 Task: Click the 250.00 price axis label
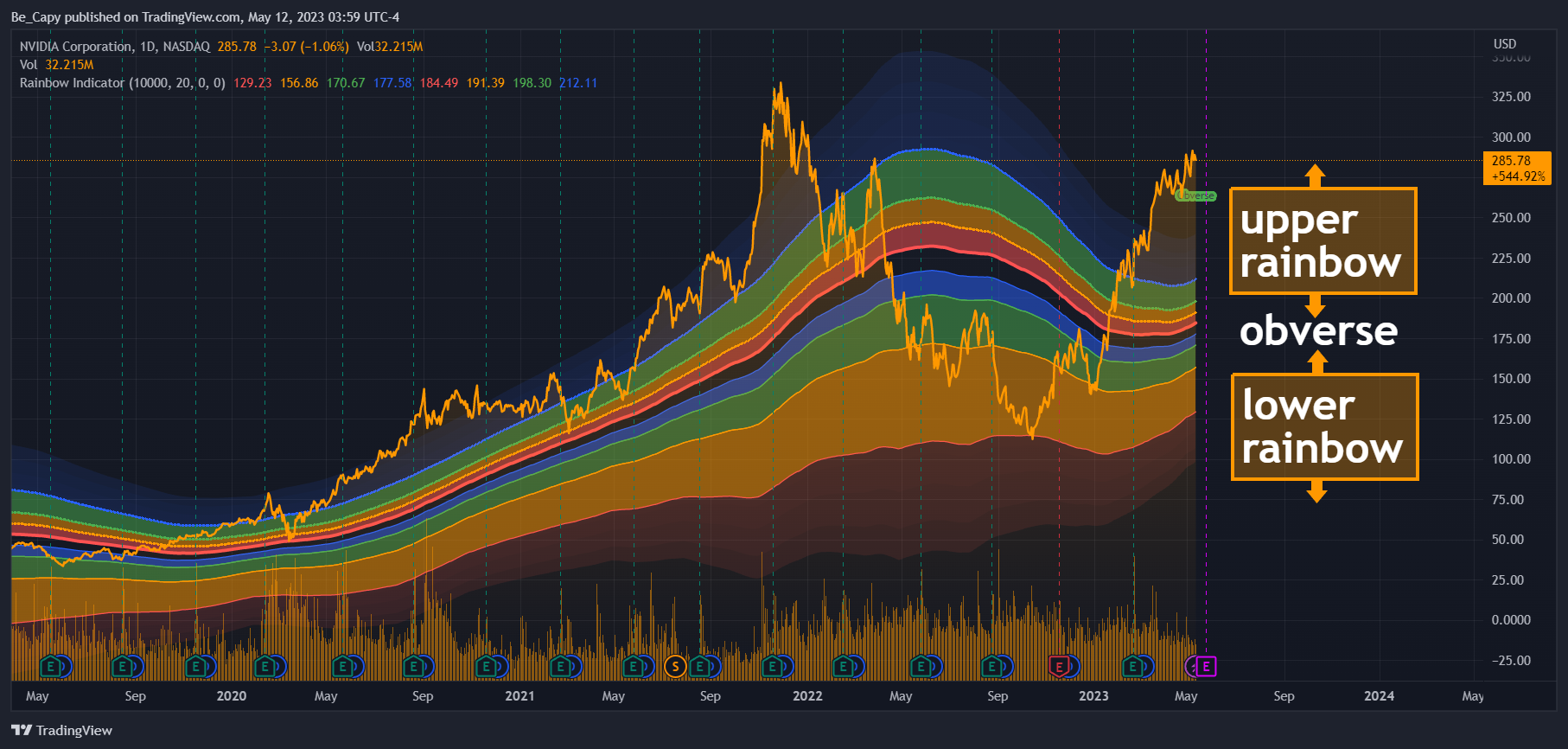1511,218
